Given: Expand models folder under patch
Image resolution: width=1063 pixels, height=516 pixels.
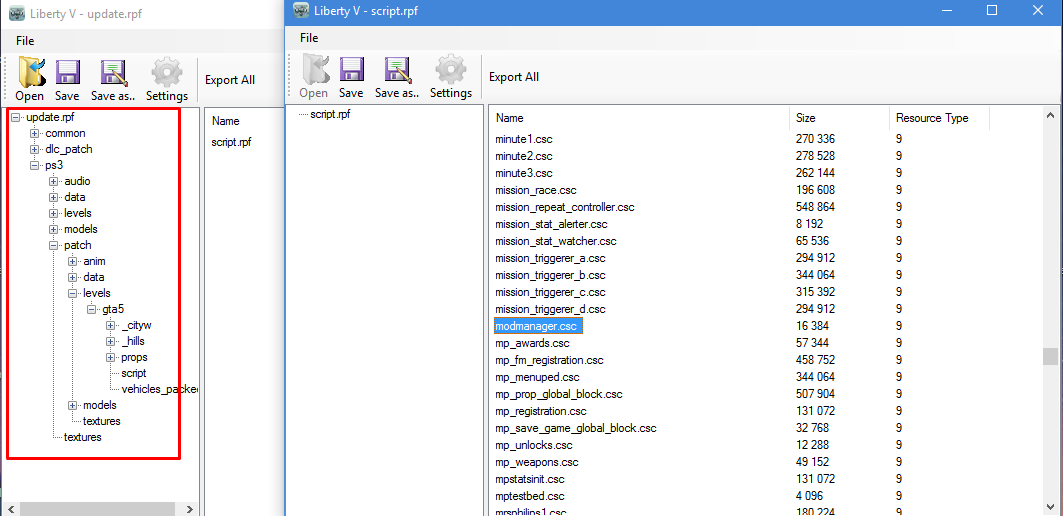Looking at the screenshot, I should coord(73,405).
